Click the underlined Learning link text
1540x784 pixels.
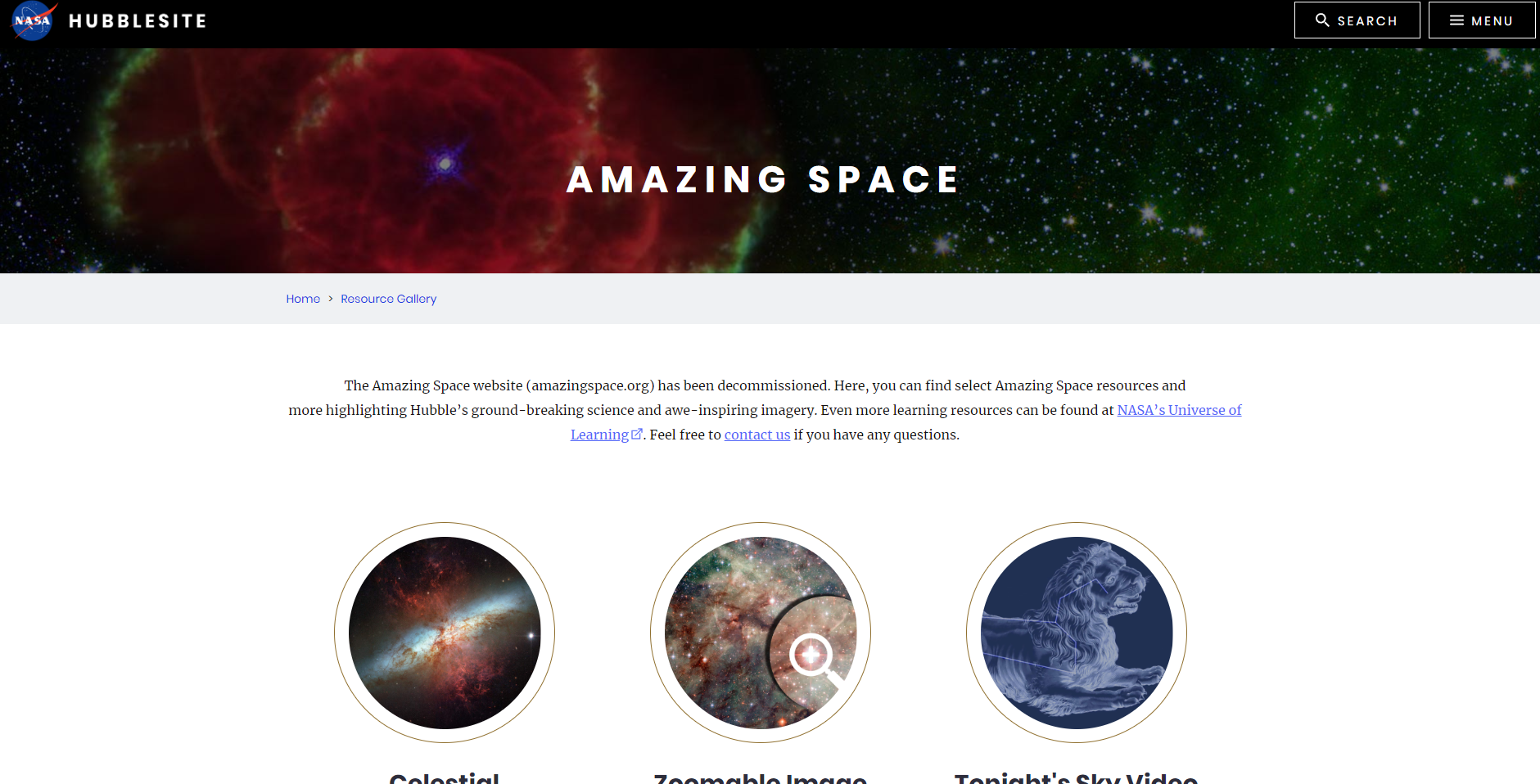599,435
